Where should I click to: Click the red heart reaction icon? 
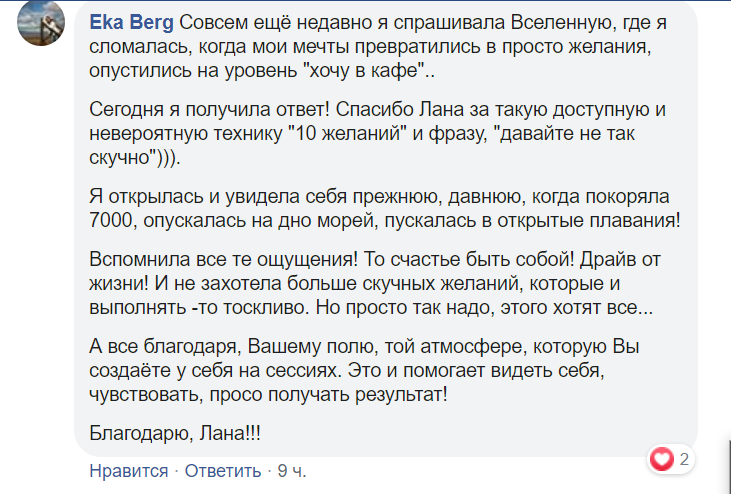(x=662, y=459)
